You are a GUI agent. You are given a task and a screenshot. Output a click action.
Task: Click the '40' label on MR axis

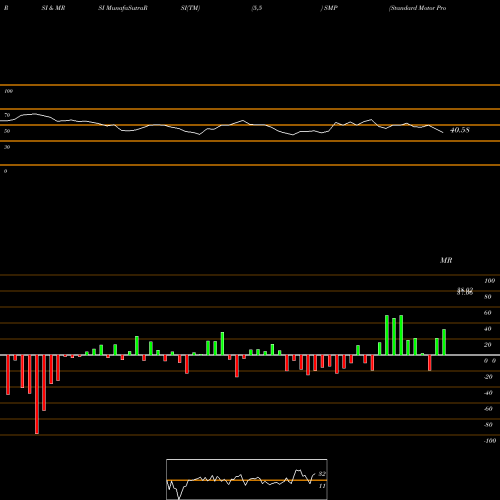pos(488,329)
